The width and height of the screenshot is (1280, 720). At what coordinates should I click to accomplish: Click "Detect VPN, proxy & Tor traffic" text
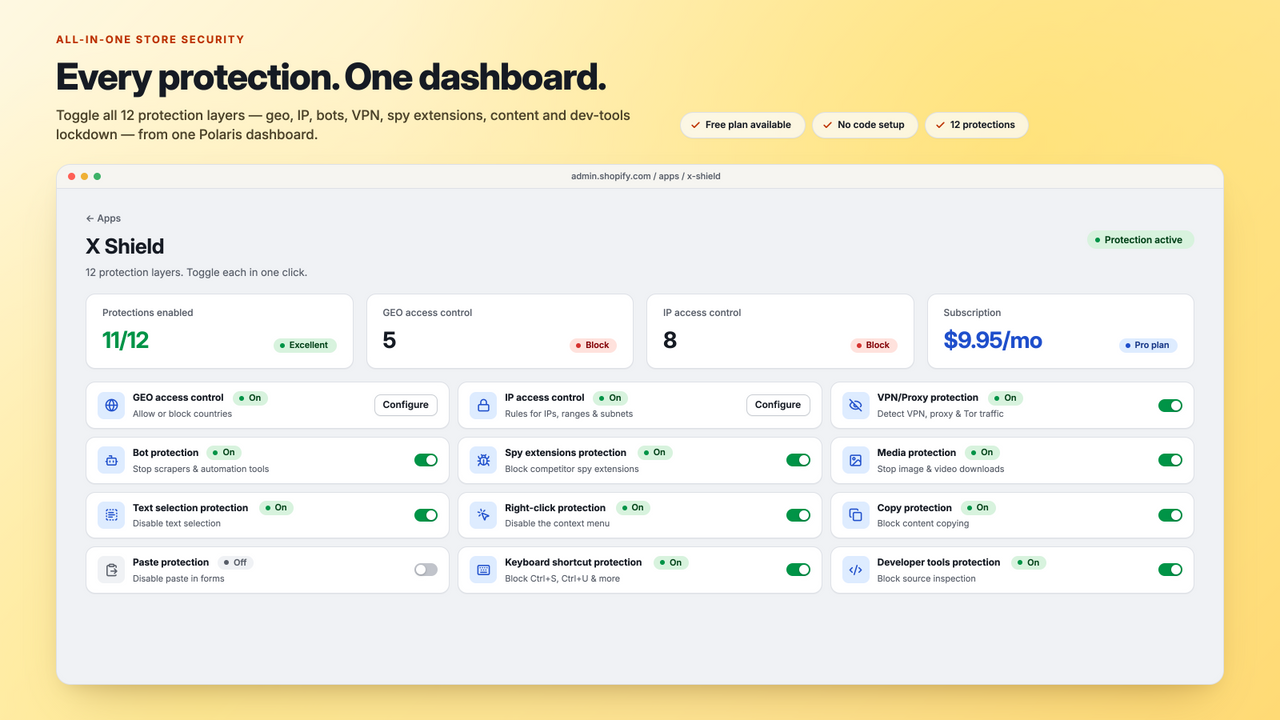click(940, 414)
